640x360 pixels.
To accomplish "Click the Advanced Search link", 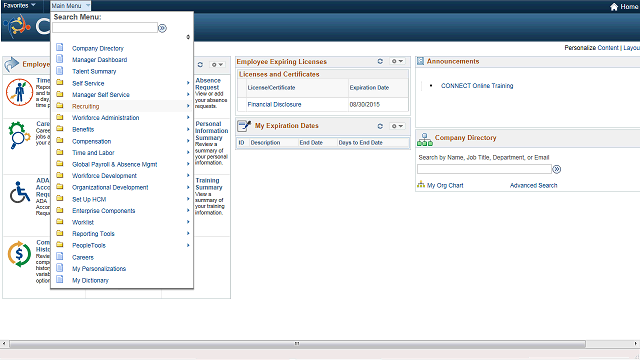I will (x=533, y=185).
